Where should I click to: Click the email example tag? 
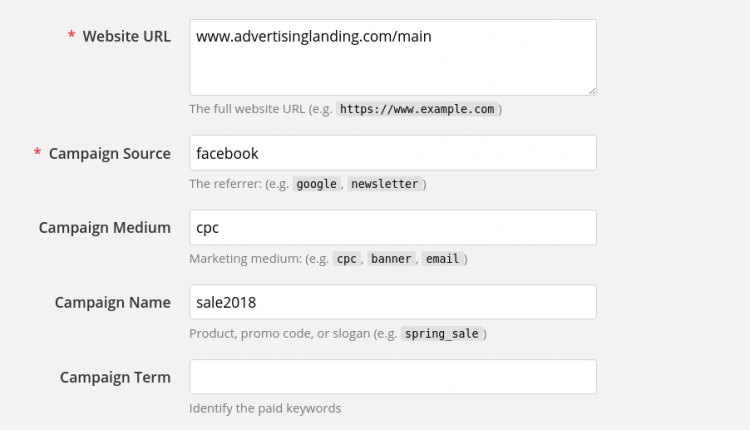(x=442, y=259)
